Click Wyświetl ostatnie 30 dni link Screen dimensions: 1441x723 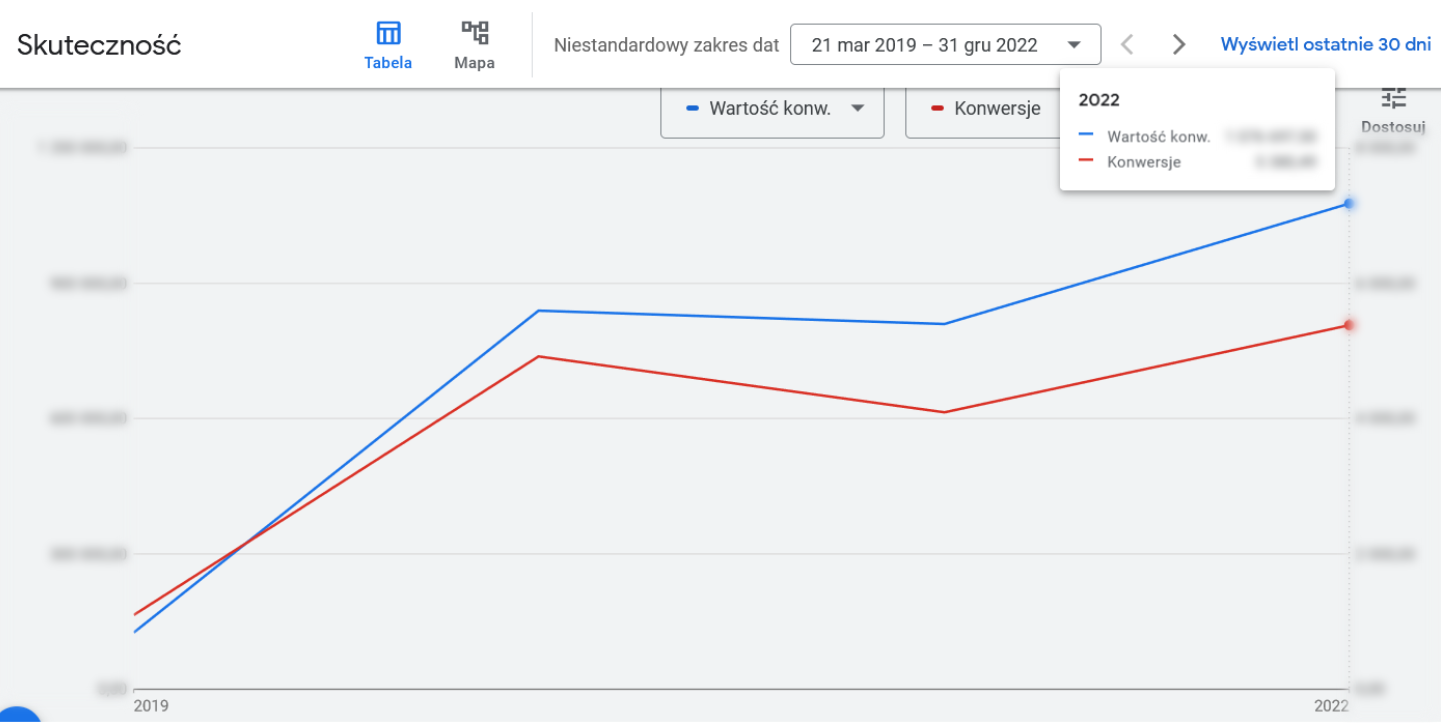tap(1326, 45)
